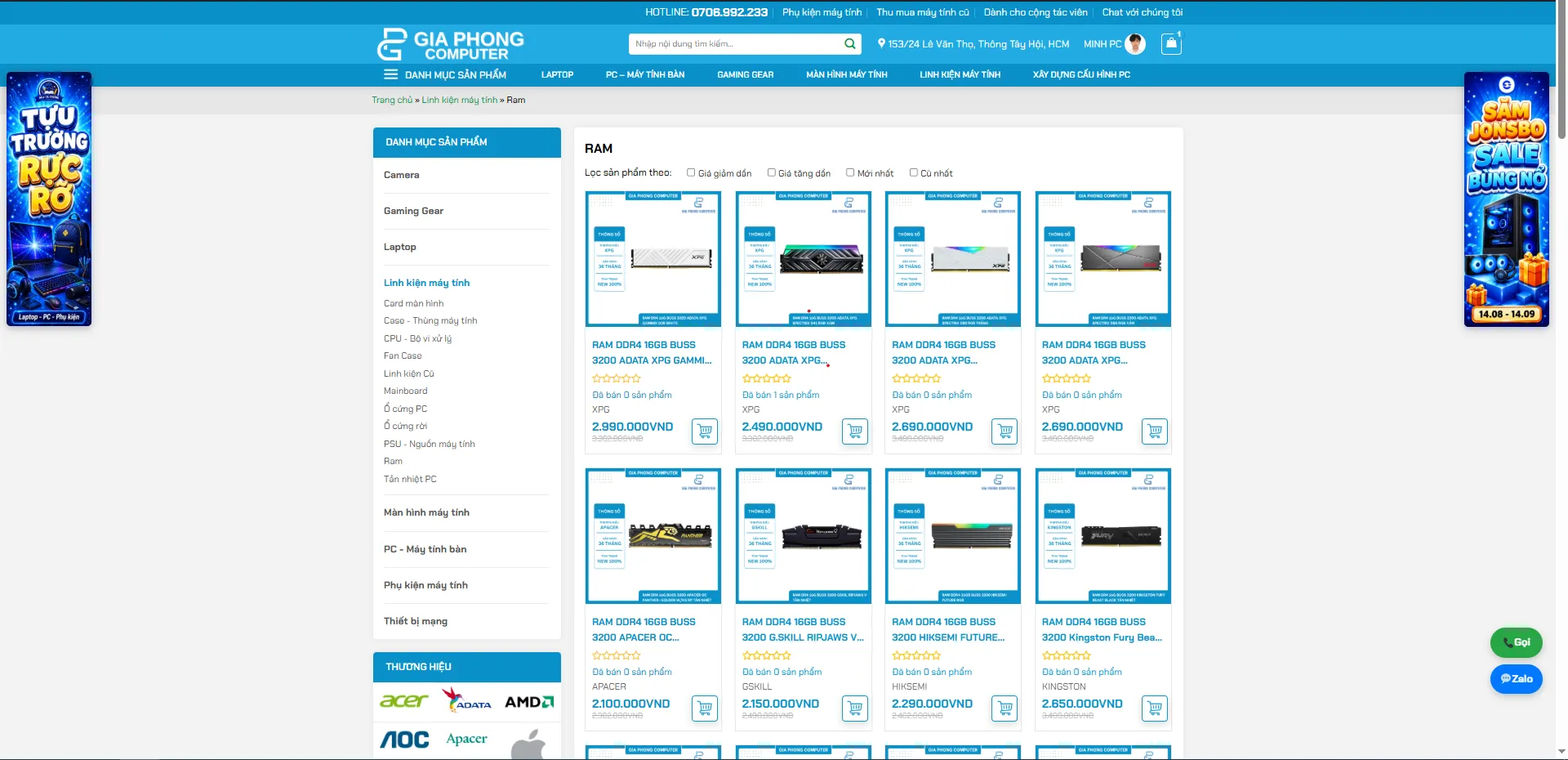Select Ổ cứng PC subcategory
The height and width of the screenshot is (760, 1568).
(x=406, y=409)
